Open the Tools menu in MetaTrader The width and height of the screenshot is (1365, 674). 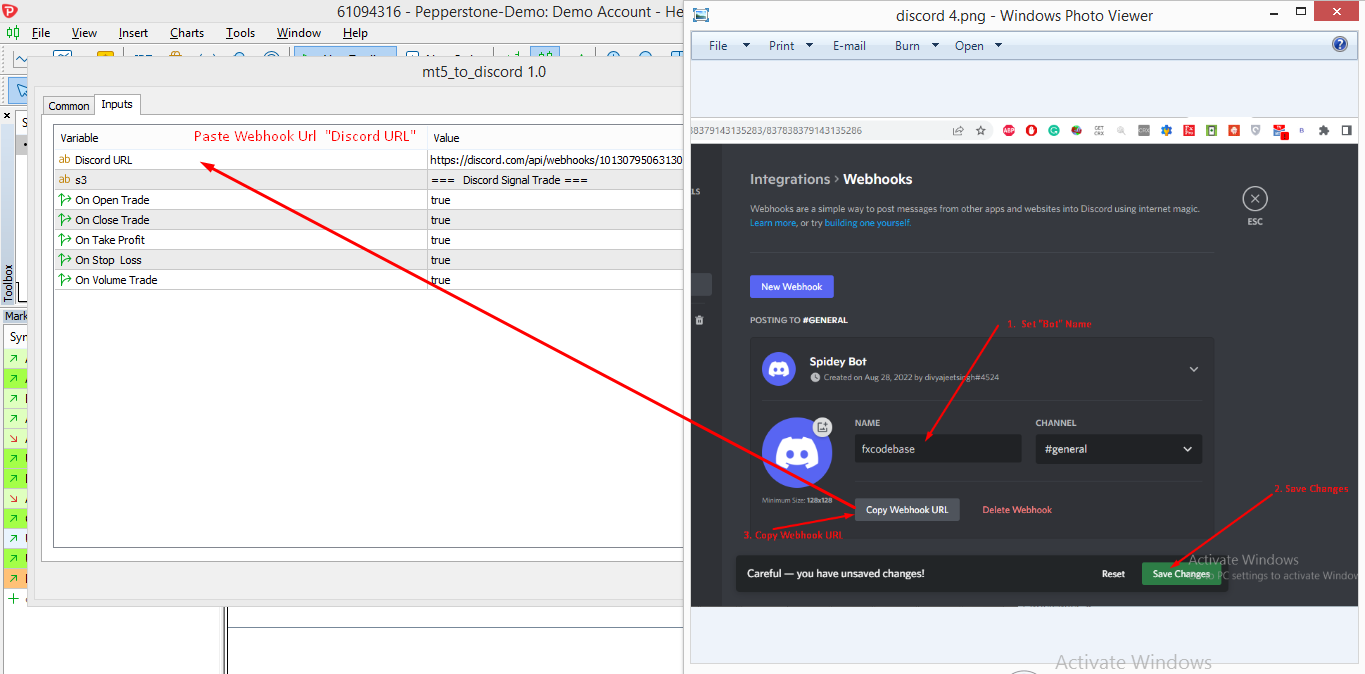point(240,33)
